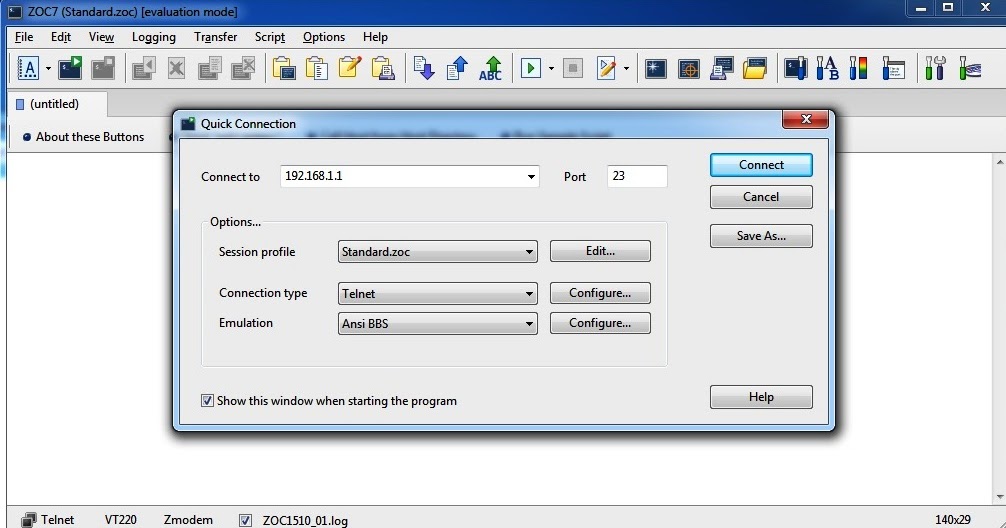Toggle the log file checkbox in status bar

point(245,520)
